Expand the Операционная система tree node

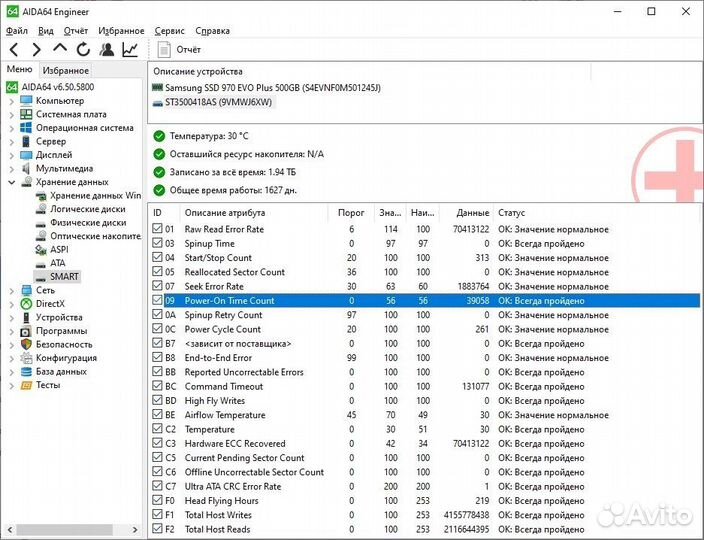tap(12, 128)
